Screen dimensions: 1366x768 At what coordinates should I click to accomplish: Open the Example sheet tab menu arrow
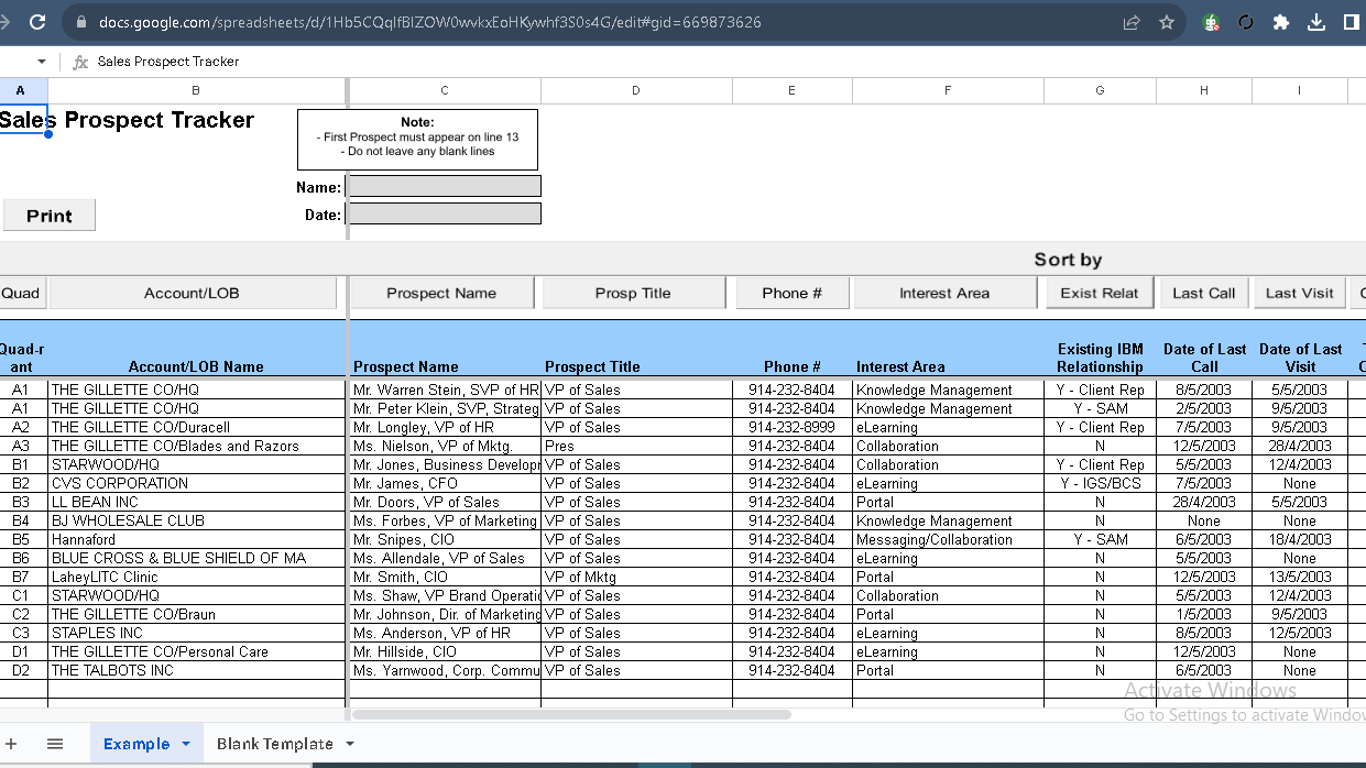pyautogui.click(x=185, y=744)
